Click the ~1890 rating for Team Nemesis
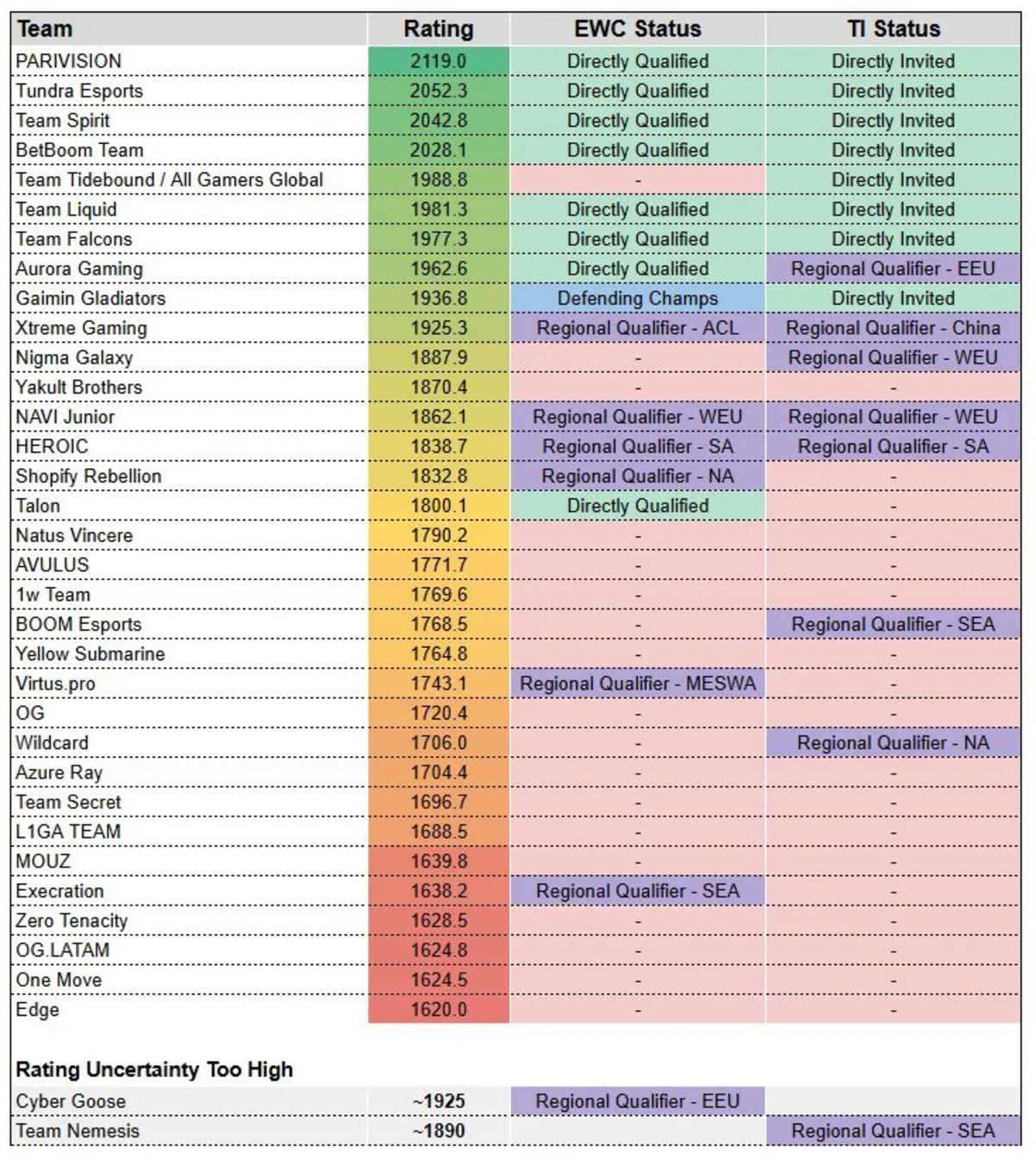The image size is (1036, 1160). click(x=439, y=1131)
